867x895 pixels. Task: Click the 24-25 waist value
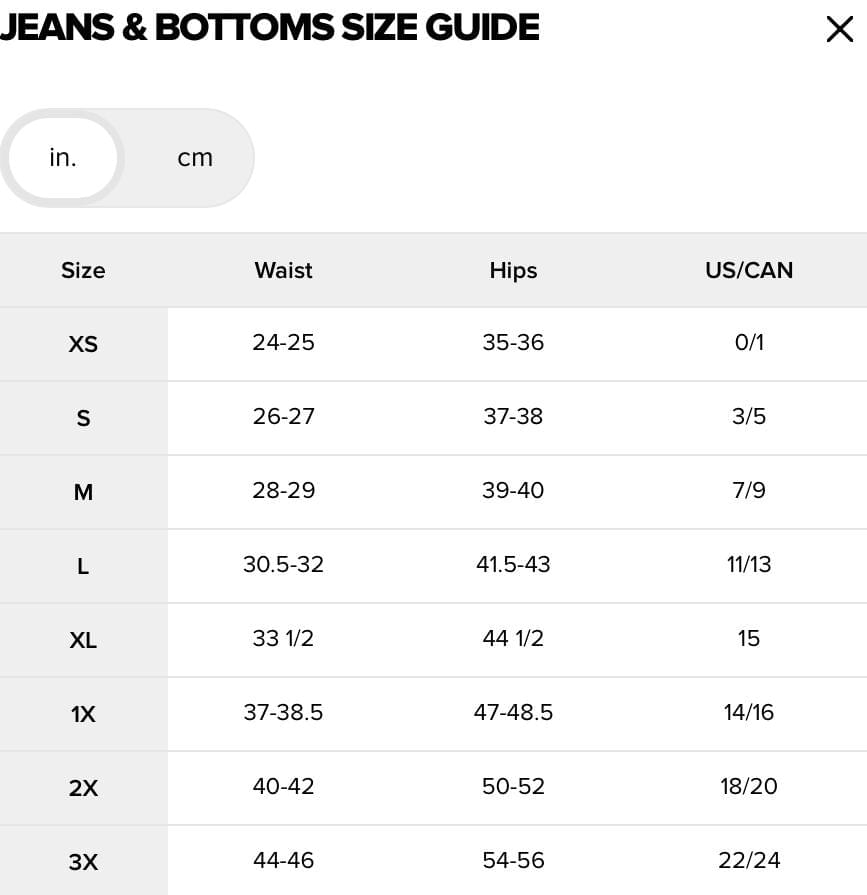click(x=284, y=342)
